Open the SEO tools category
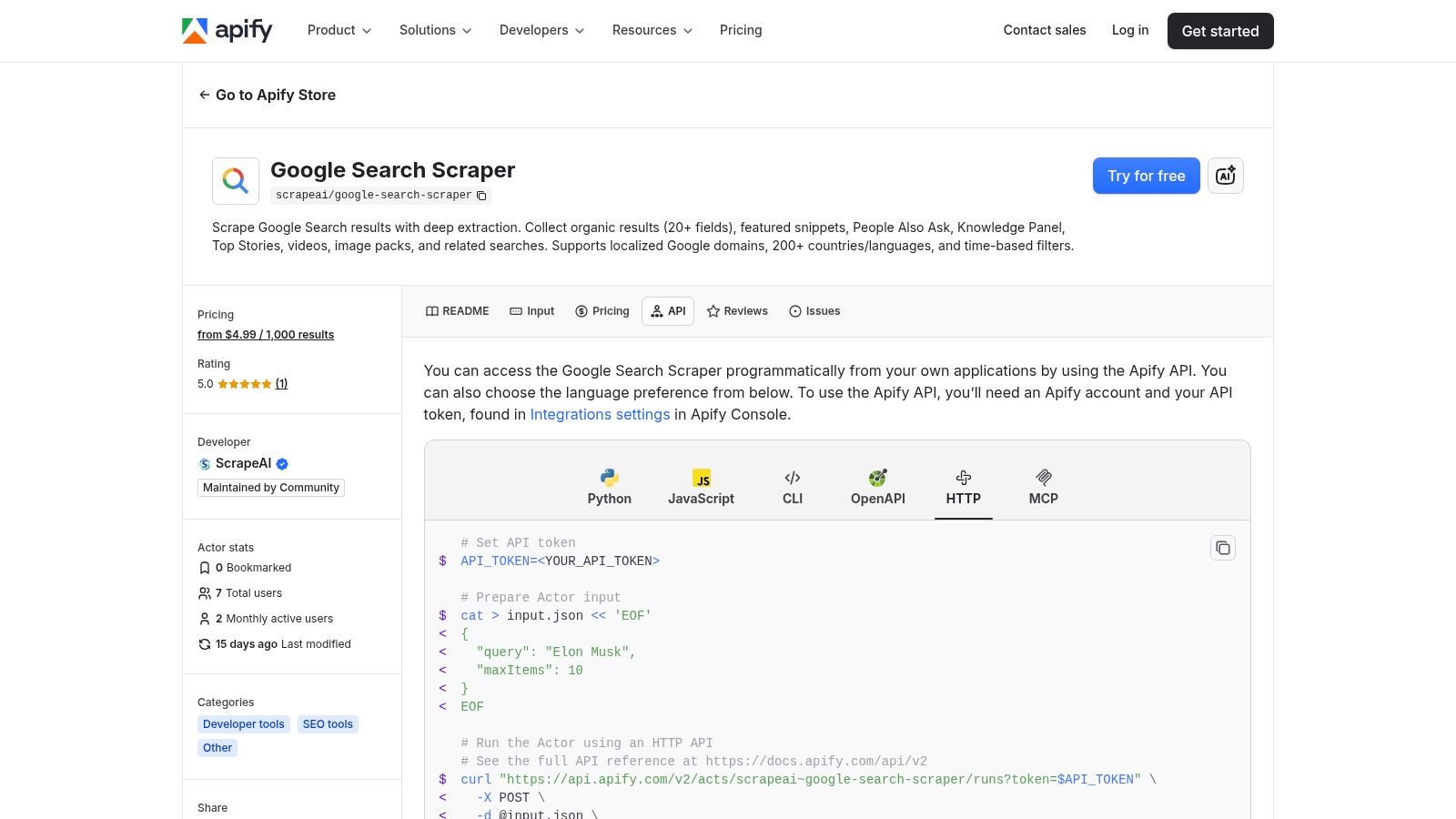Screen dimensions: 1456x819 click(328, 724)
